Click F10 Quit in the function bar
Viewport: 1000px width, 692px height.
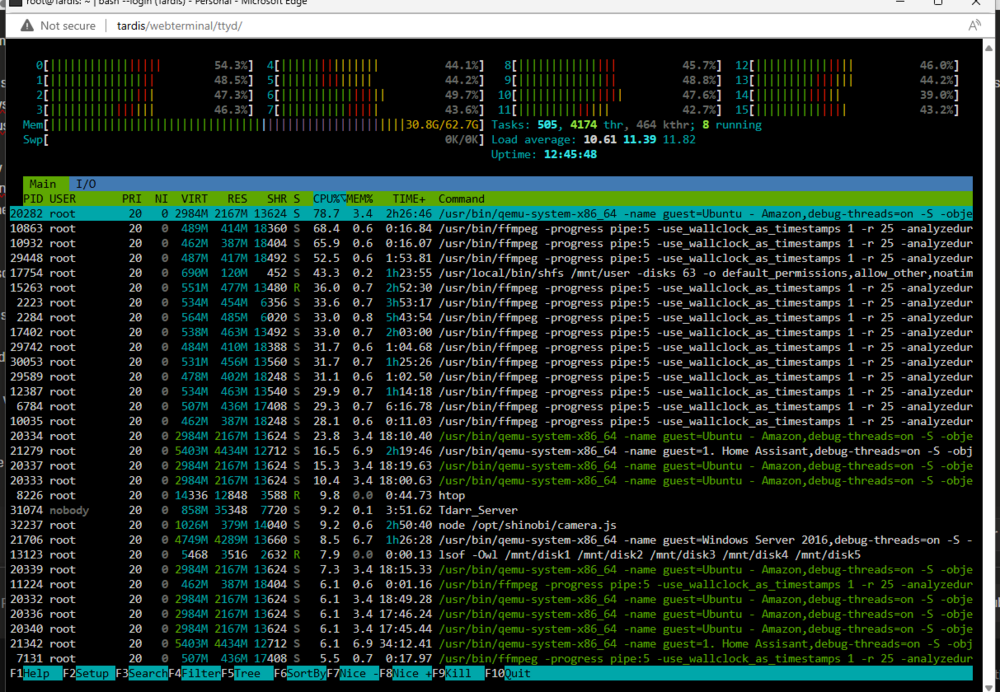coord(508,674)
